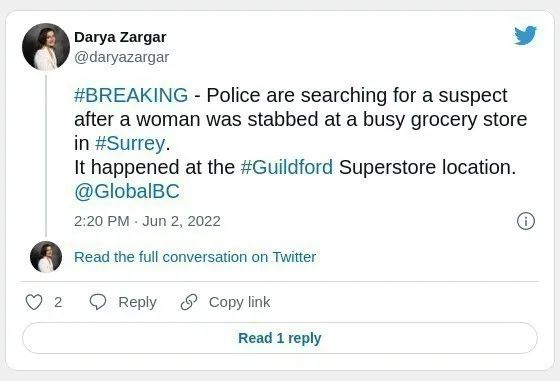Open the #BREAKING hashtag
Screen dimensions: 560x381
click(131, 95)
